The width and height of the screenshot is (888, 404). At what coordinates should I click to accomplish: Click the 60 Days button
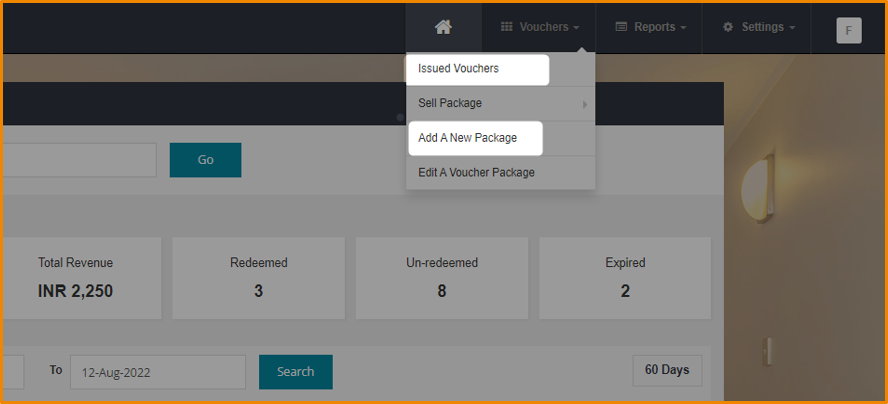[666, 370]
